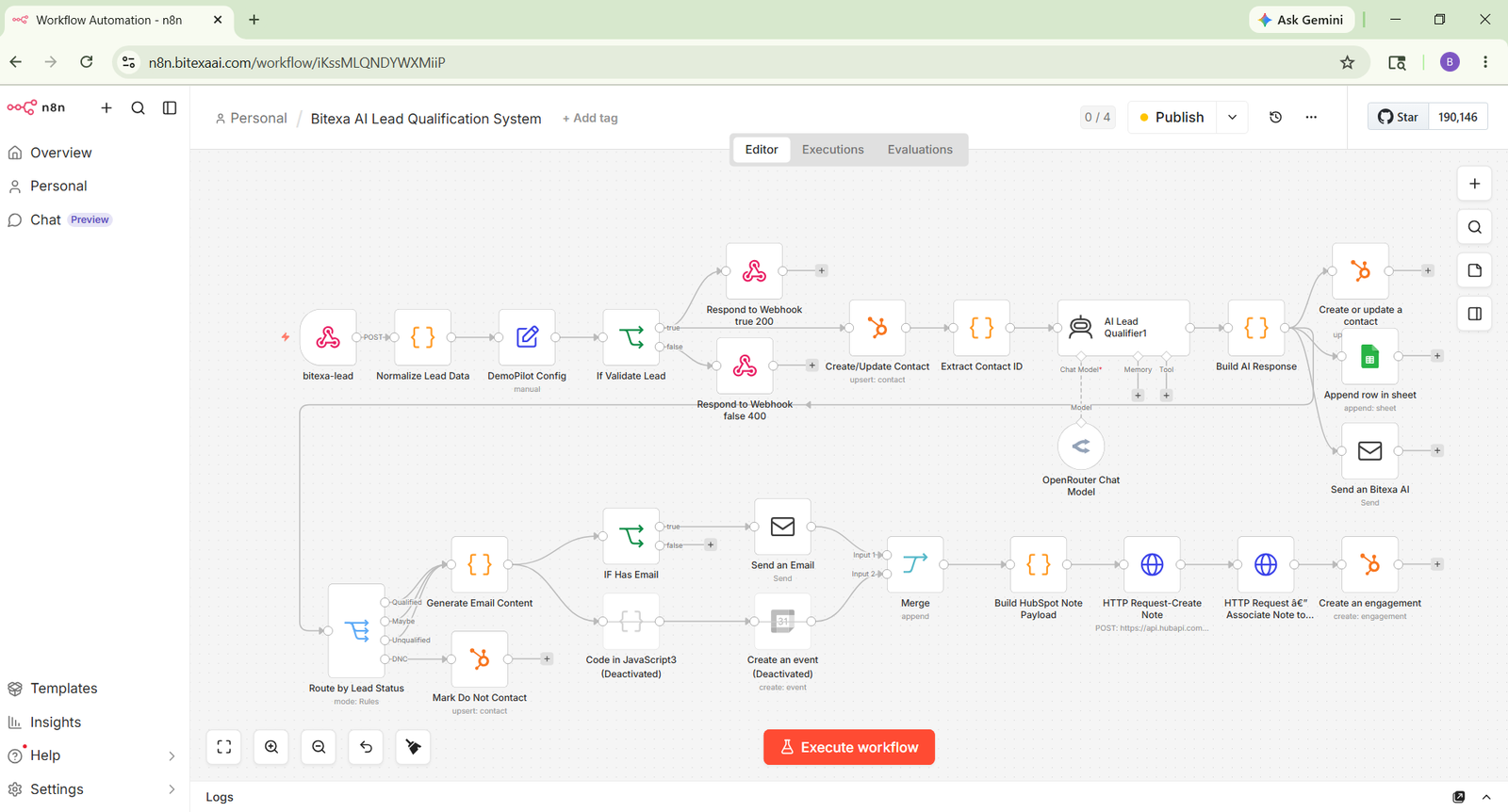This screenshot has width=1508, height=812.
Task: Open the Create an event deactivated node
Action: (782, 621)
